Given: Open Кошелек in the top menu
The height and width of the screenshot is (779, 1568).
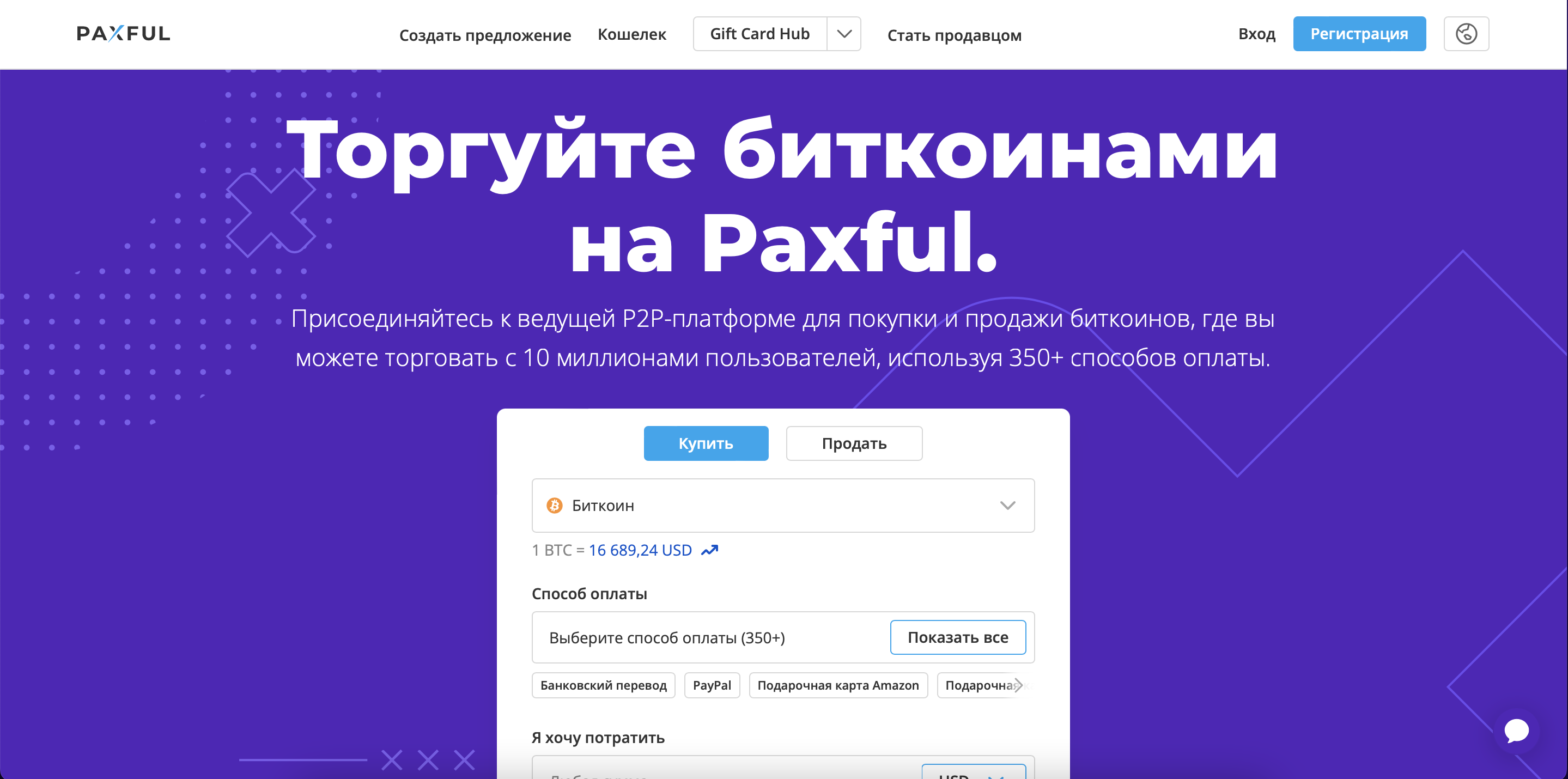Looking at the screenshot, I should [631, 35].
